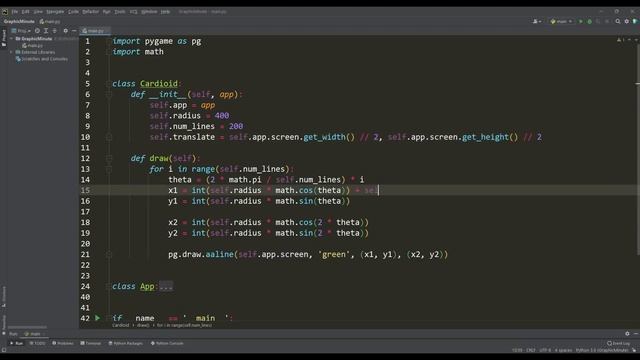The image size is (640, 360).
Task: Open the Window menu
Action: pyautogui.click(x=149, y=11)
